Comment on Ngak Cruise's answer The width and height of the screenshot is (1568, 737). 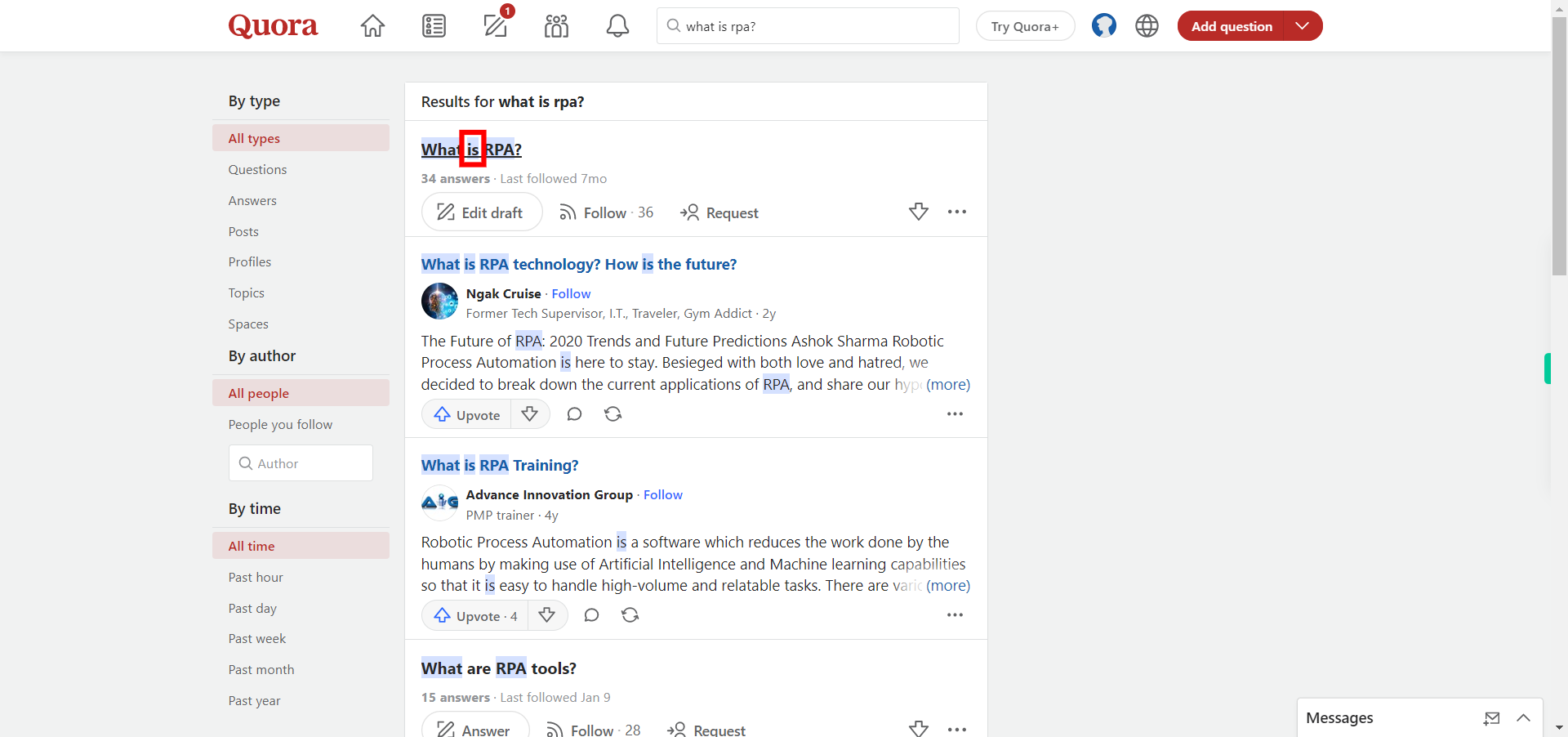coord(574,414)
